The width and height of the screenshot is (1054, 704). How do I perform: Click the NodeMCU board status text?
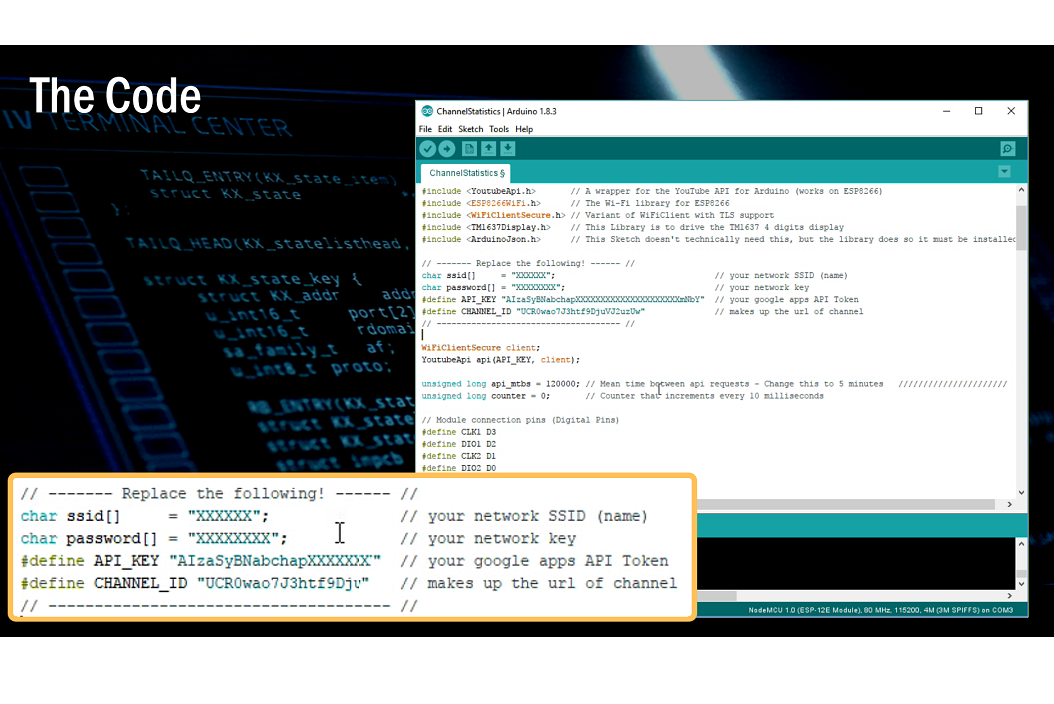point(880,609)
